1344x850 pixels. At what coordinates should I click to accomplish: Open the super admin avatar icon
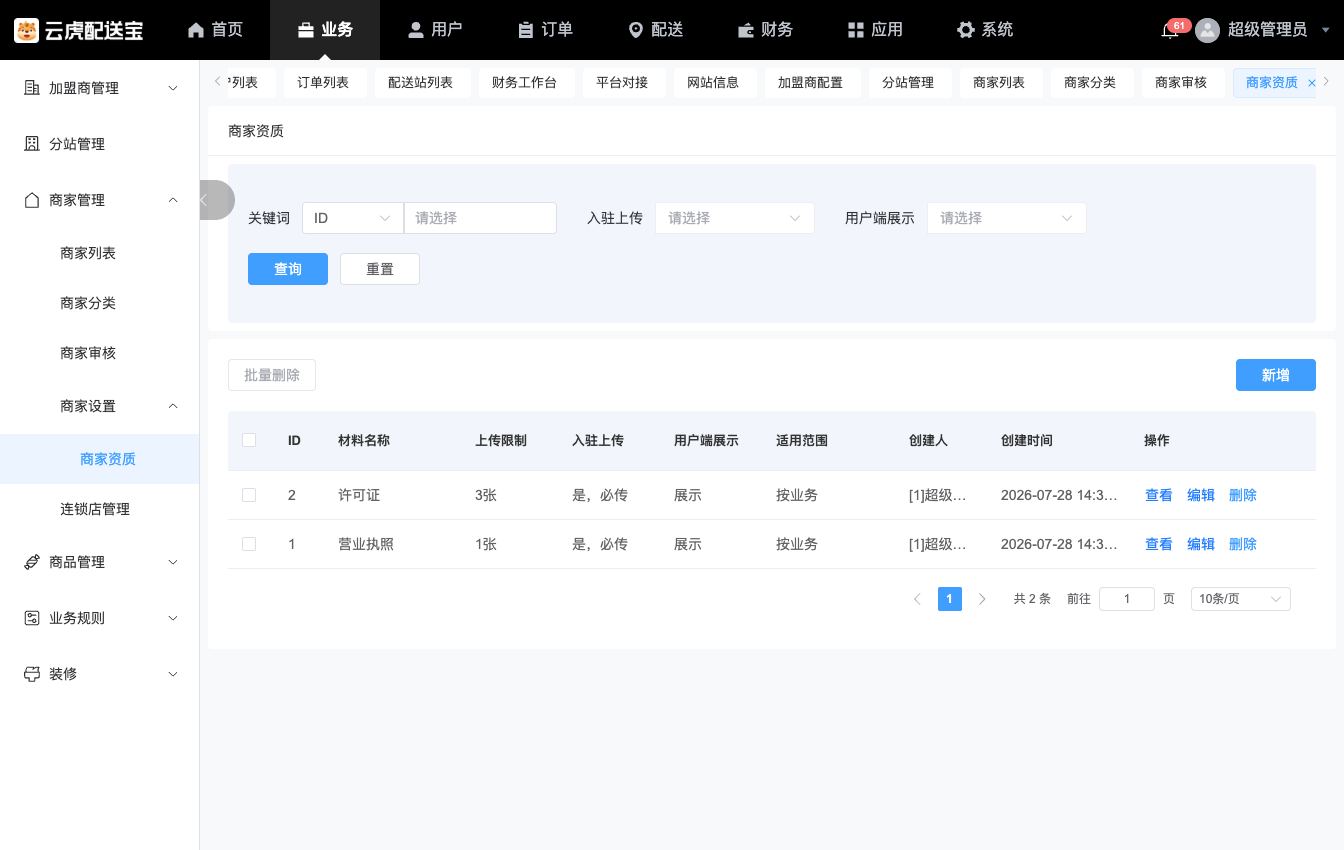tap(1208, 30)
